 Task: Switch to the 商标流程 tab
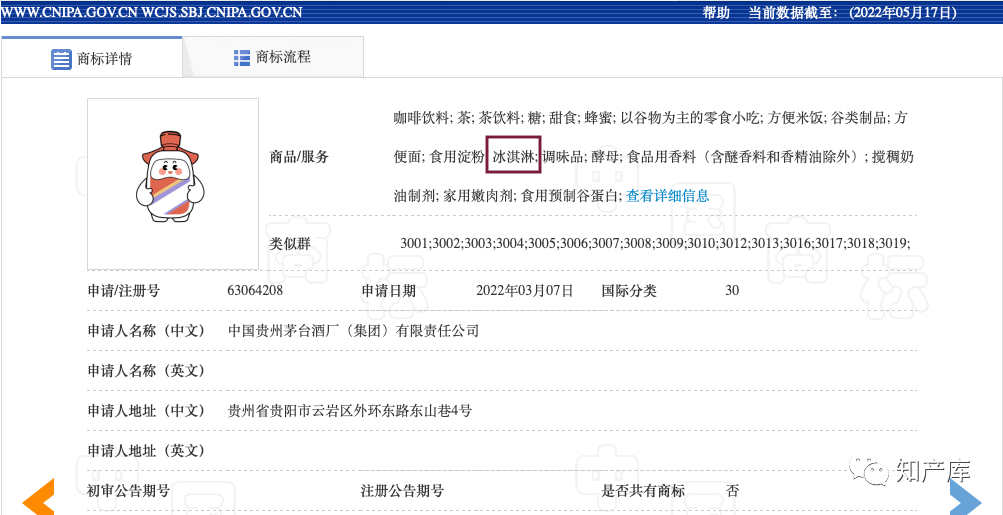pos(273,57)
